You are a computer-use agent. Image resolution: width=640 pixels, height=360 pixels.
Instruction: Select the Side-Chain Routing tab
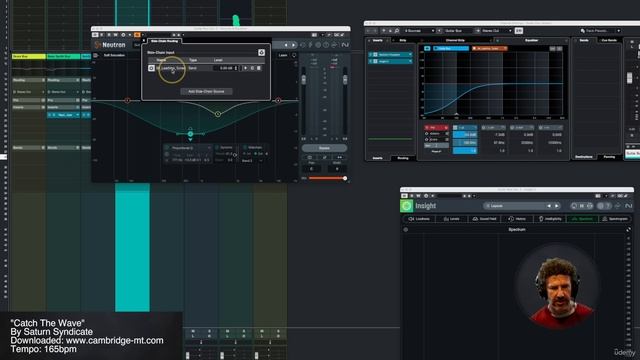(164, 41)
